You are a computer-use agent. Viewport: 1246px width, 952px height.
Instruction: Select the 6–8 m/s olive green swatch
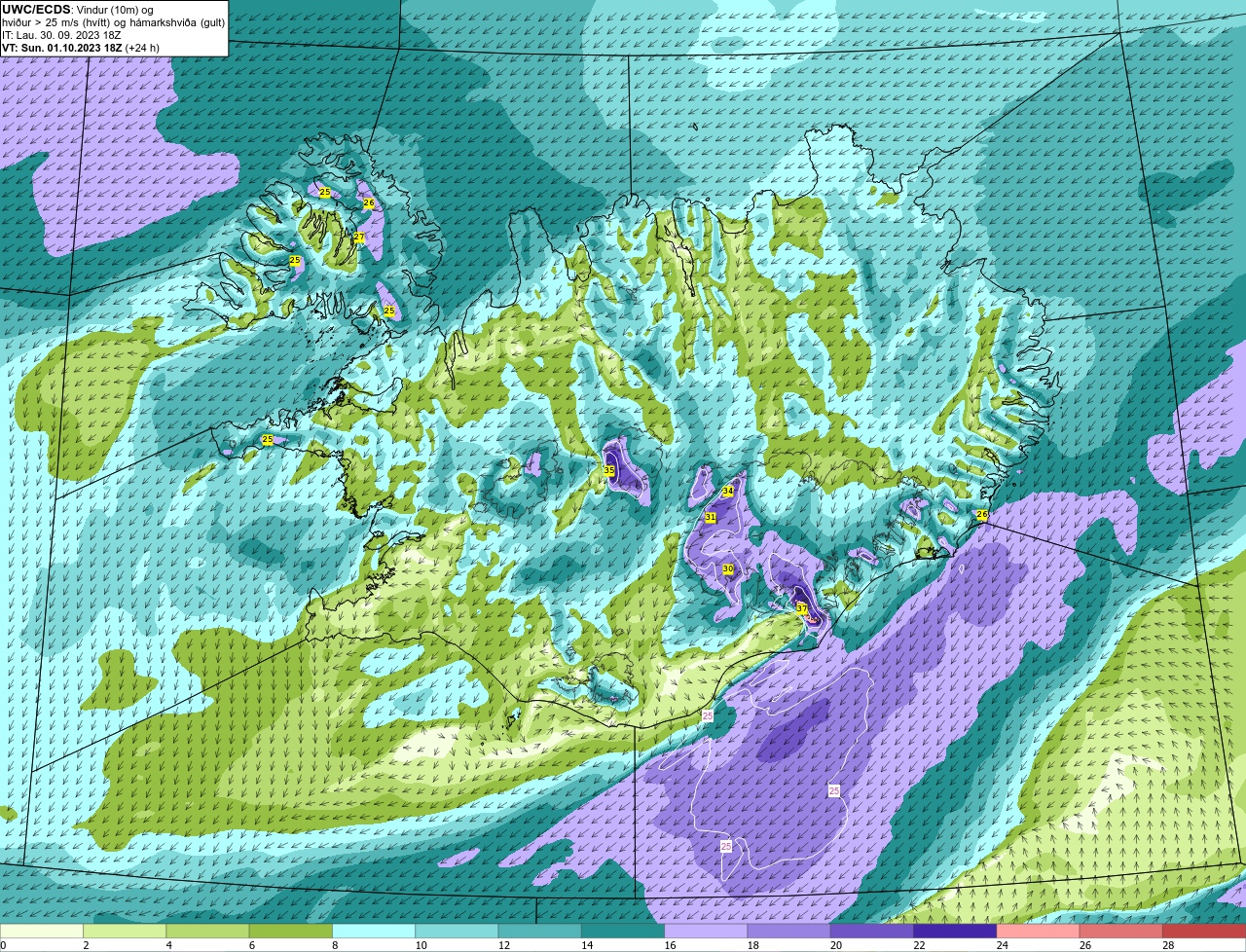pyautogui.click(x=290, y=931)
